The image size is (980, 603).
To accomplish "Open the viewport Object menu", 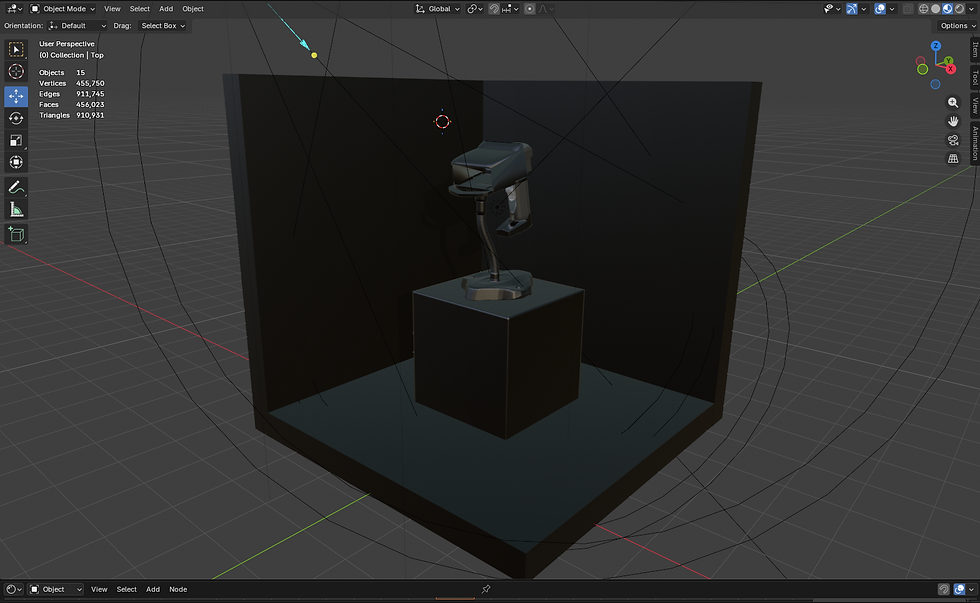I will [193, 9].
